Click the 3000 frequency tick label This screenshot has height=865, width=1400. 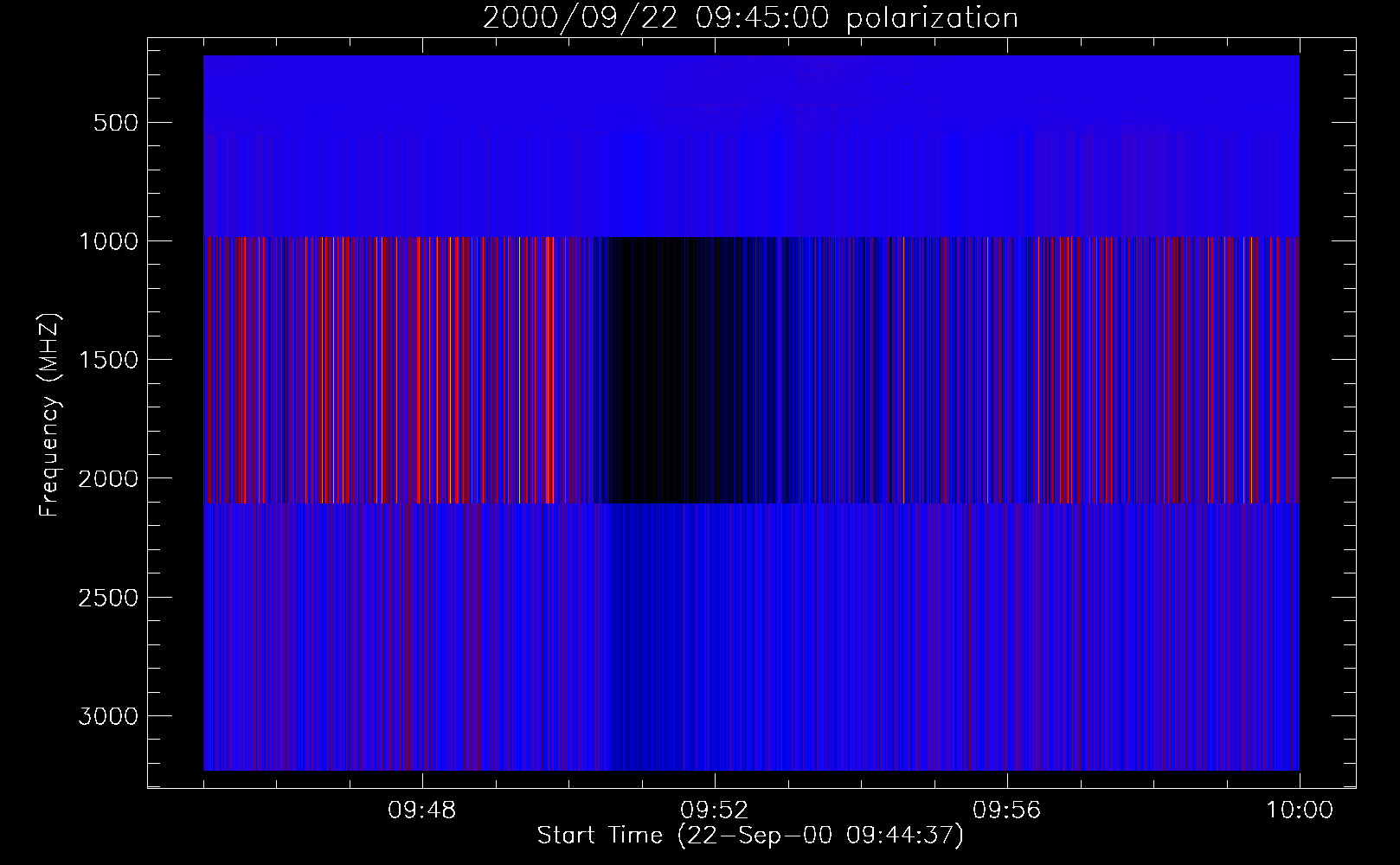coord(107,716)
